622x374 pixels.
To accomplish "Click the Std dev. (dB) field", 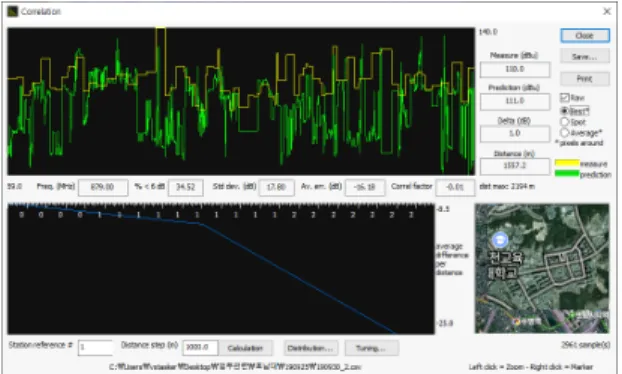I will 276,187.
